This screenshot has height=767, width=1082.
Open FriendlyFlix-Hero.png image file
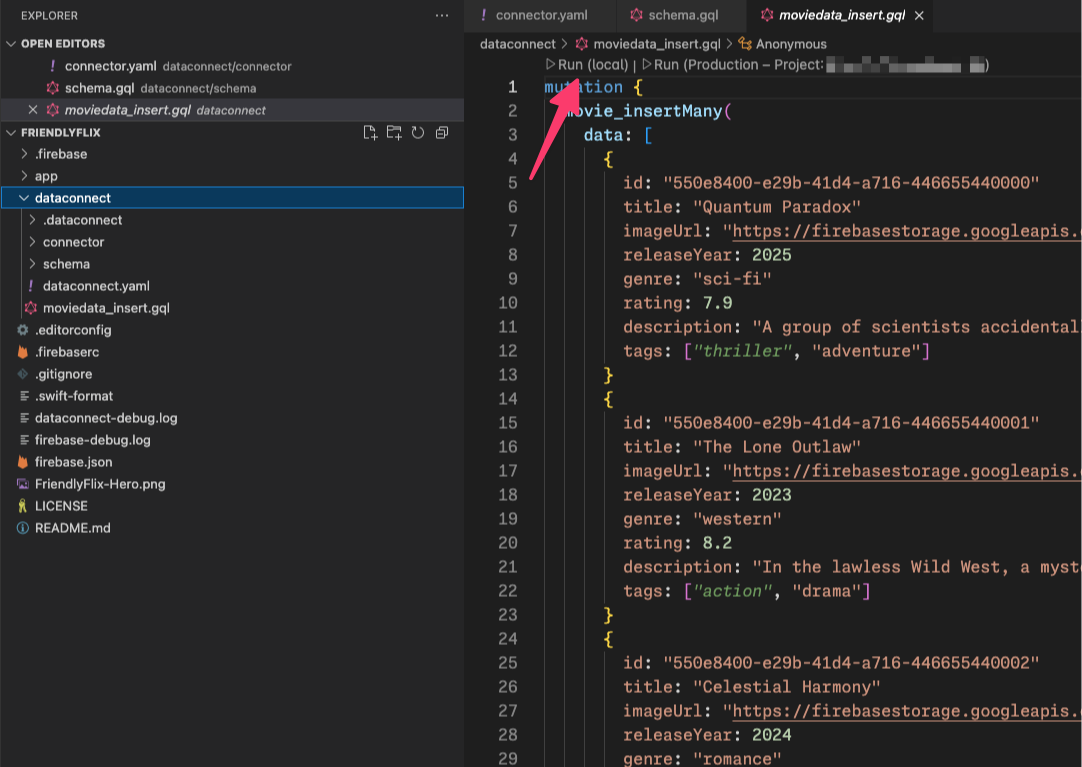pos(99,484)
